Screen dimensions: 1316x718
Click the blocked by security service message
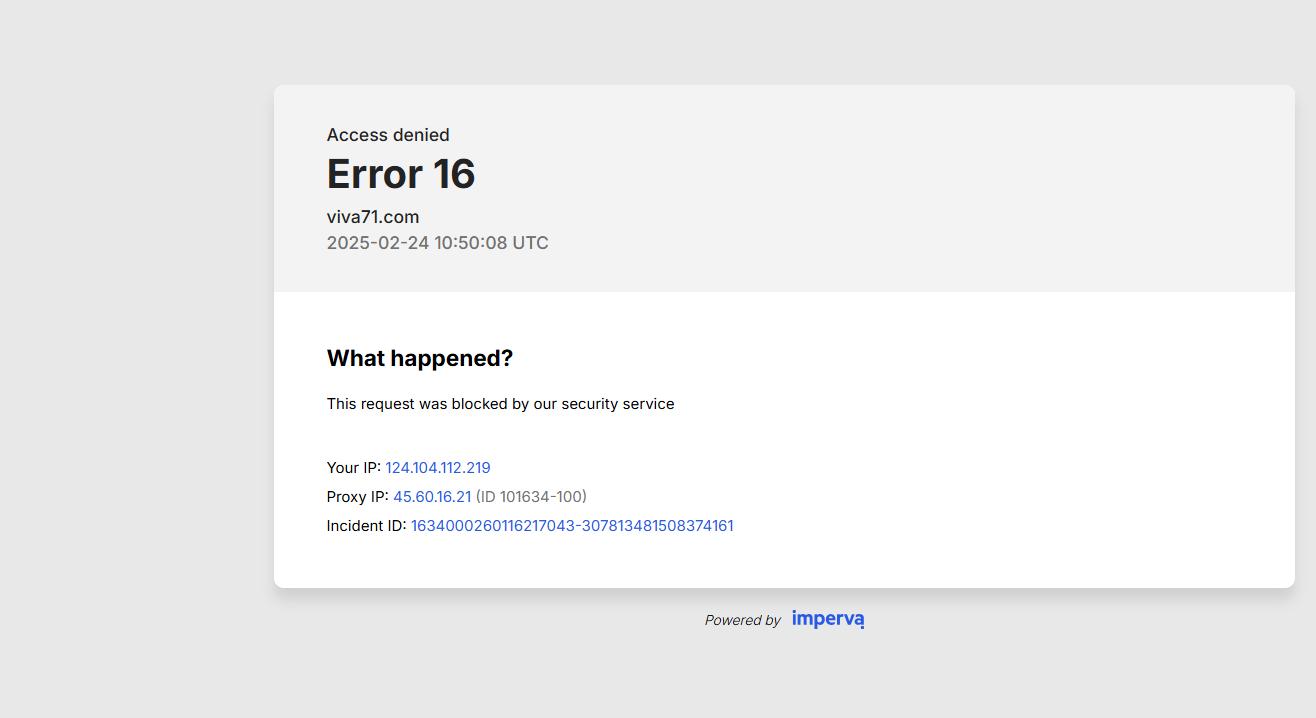500,404
